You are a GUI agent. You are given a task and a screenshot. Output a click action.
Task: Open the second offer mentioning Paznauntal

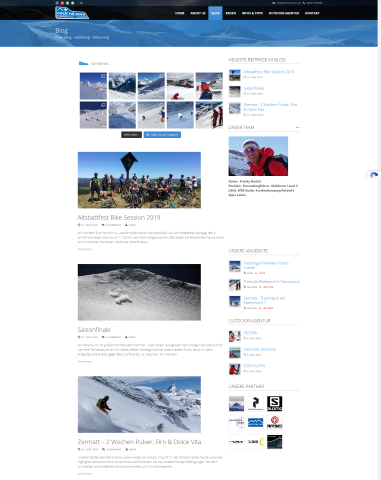click(271, 282)
